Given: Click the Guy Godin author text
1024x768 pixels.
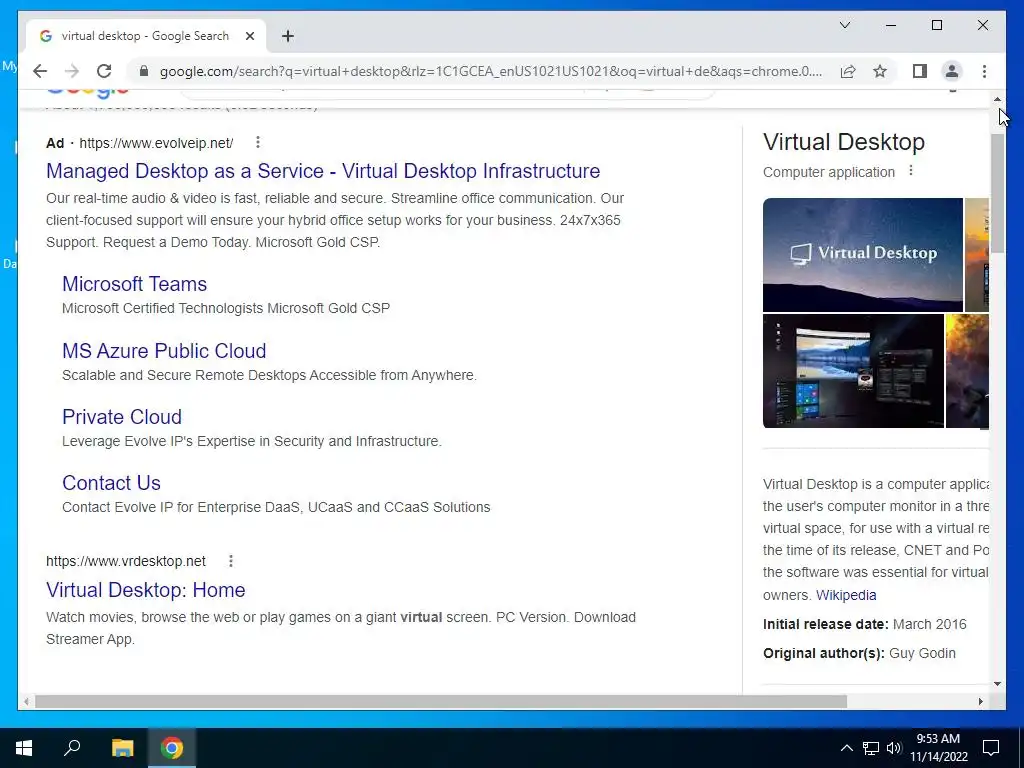Looking at the screenshot, I should pos(922,653).
